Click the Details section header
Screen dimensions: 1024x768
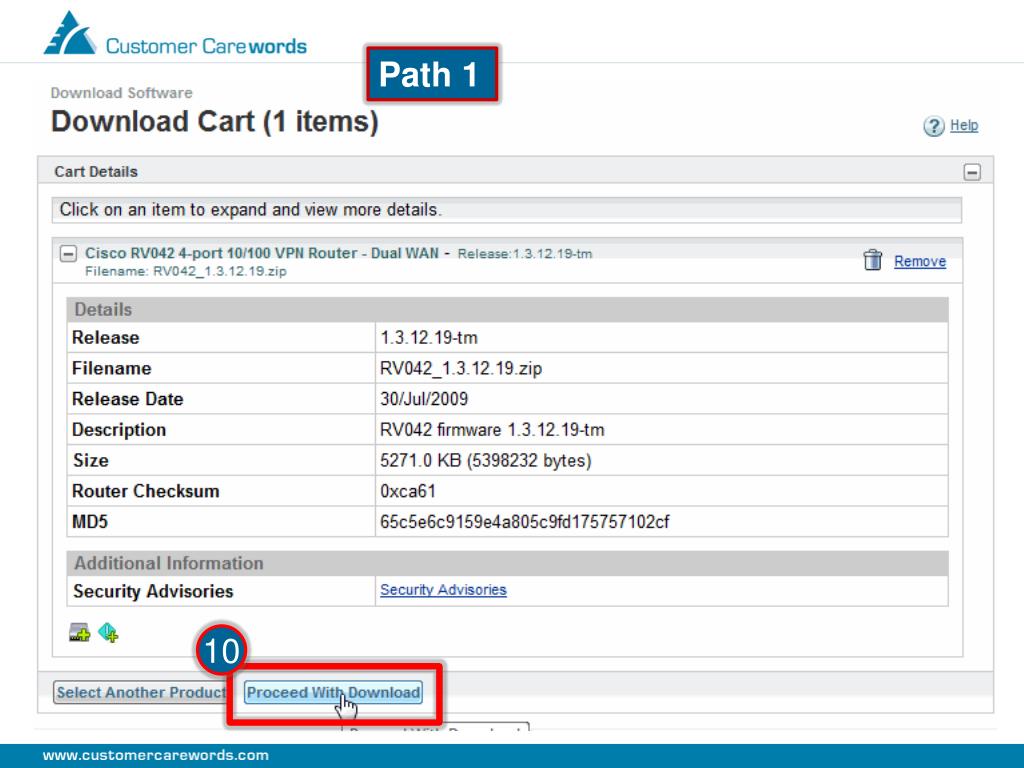click(507, 310)
